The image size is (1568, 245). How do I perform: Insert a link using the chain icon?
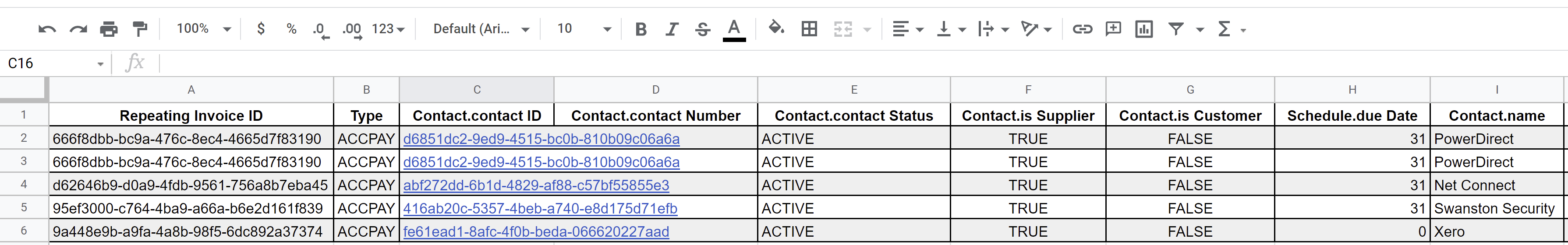click(x=1082, y=28)
